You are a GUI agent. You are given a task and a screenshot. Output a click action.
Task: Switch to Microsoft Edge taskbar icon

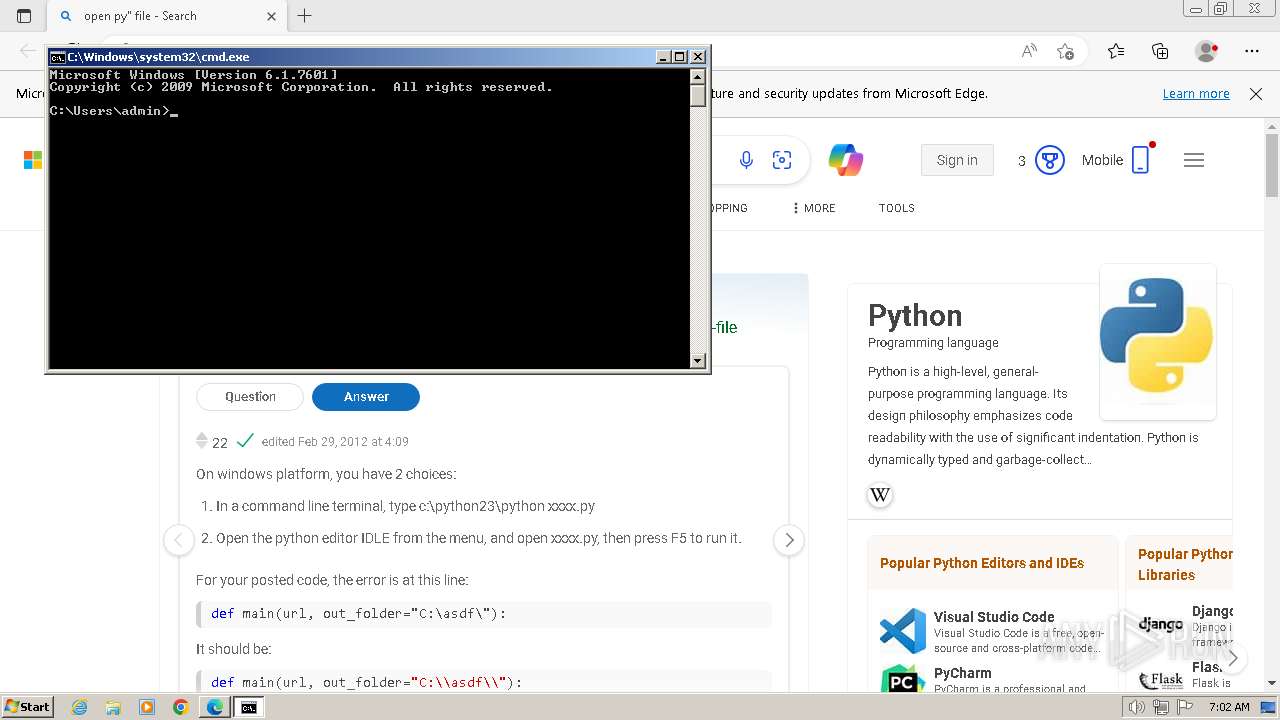(x=215, y=707)
